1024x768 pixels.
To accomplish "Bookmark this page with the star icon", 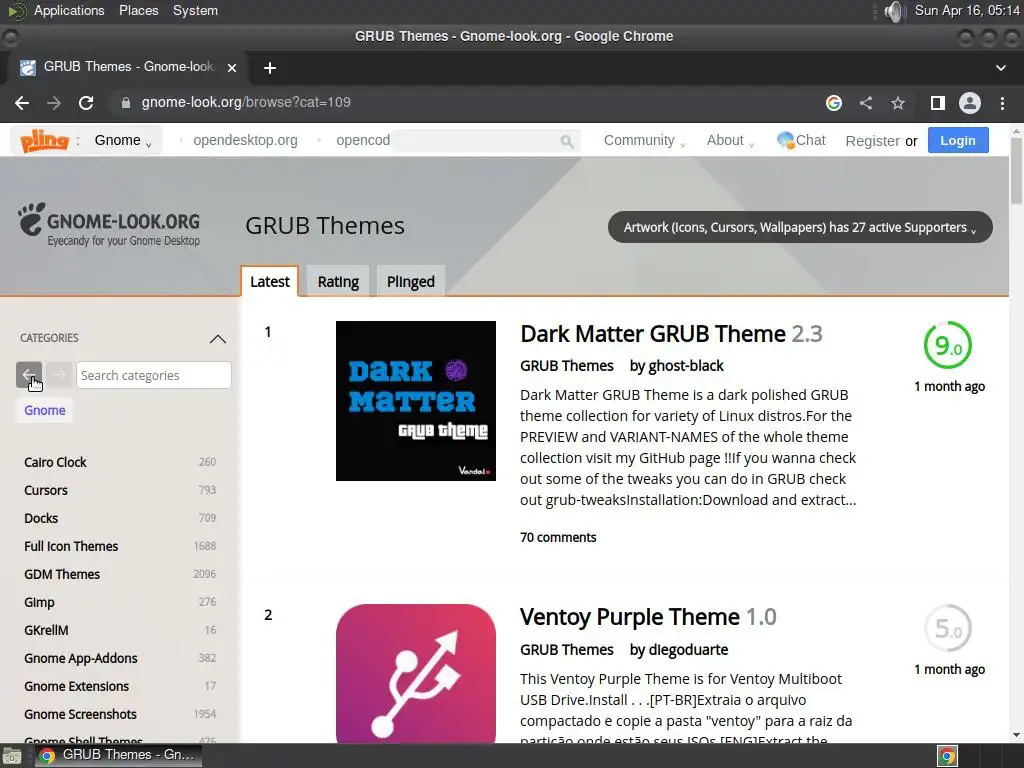I will (898, 103).
